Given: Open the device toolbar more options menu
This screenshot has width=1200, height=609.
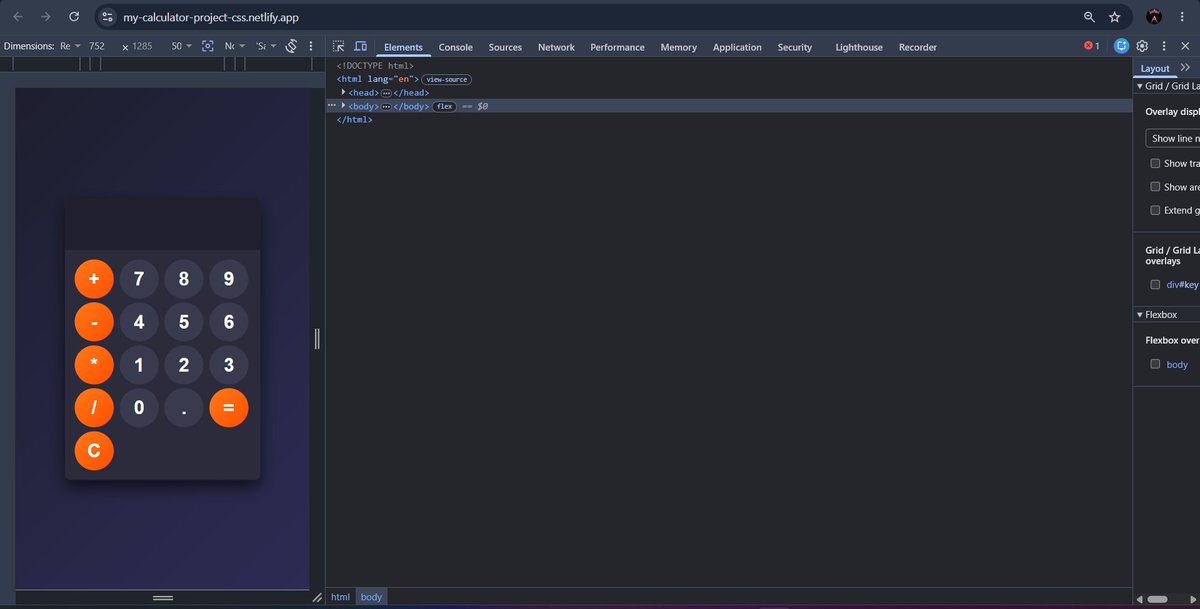Looking at the screenshot, I should click(311, 46).
